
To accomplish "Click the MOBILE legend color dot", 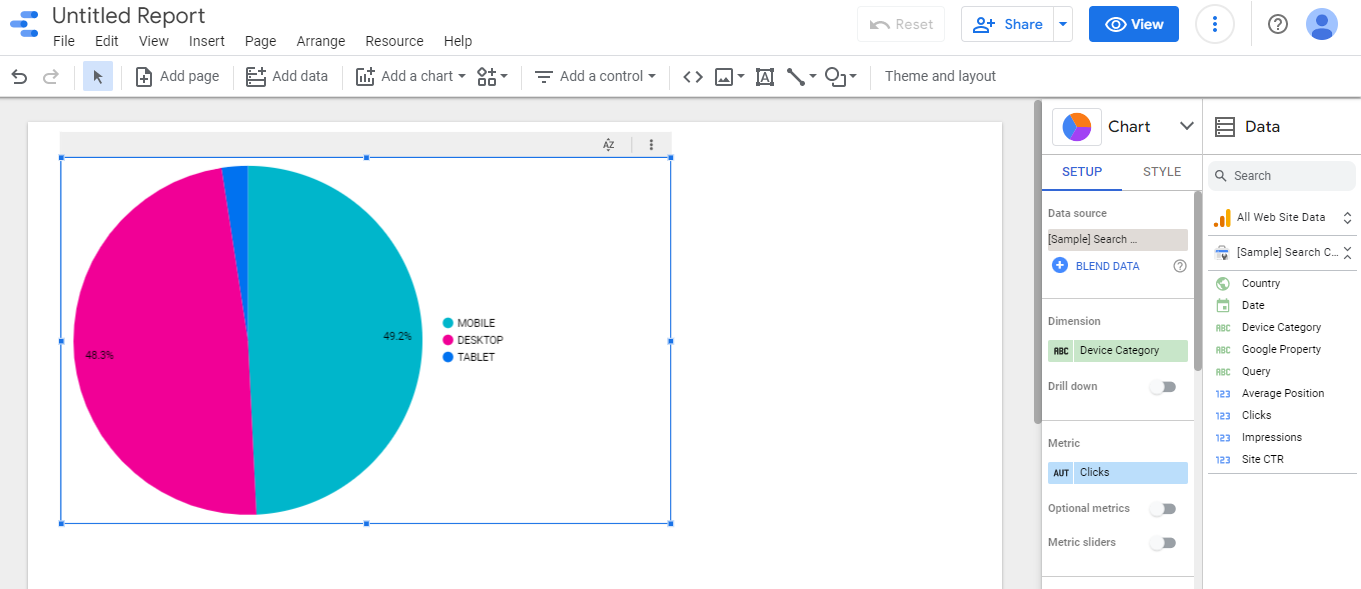I will coord(448,323).
